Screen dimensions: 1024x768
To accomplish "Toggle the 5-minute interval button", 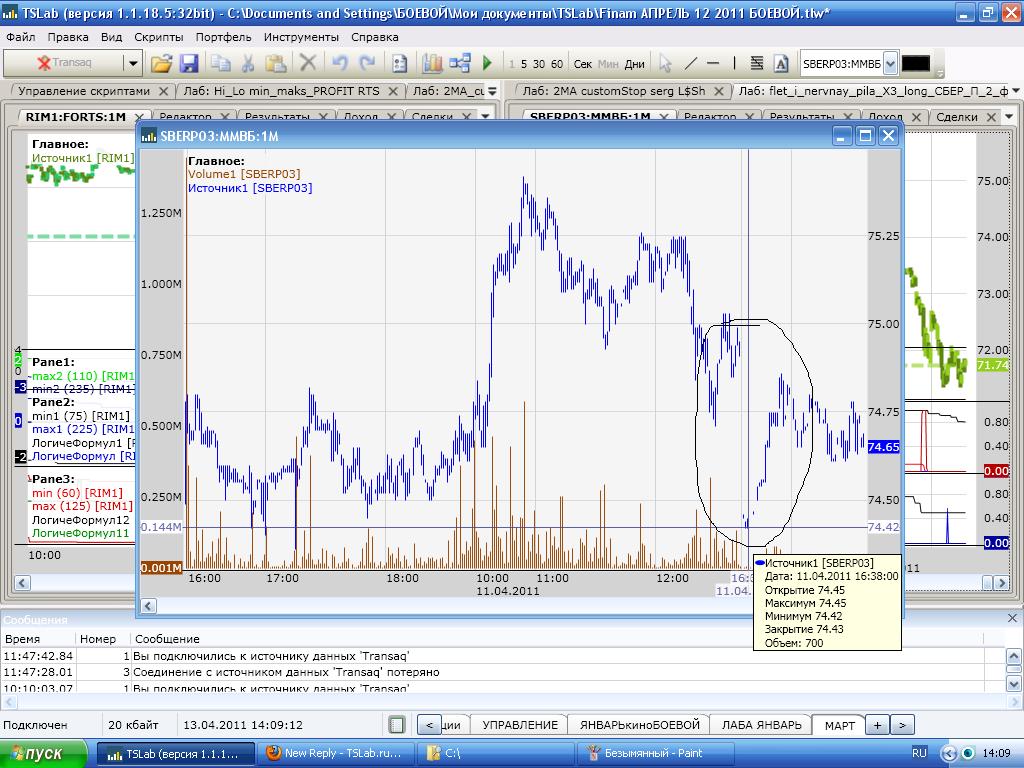I will [x=524, y=64].
